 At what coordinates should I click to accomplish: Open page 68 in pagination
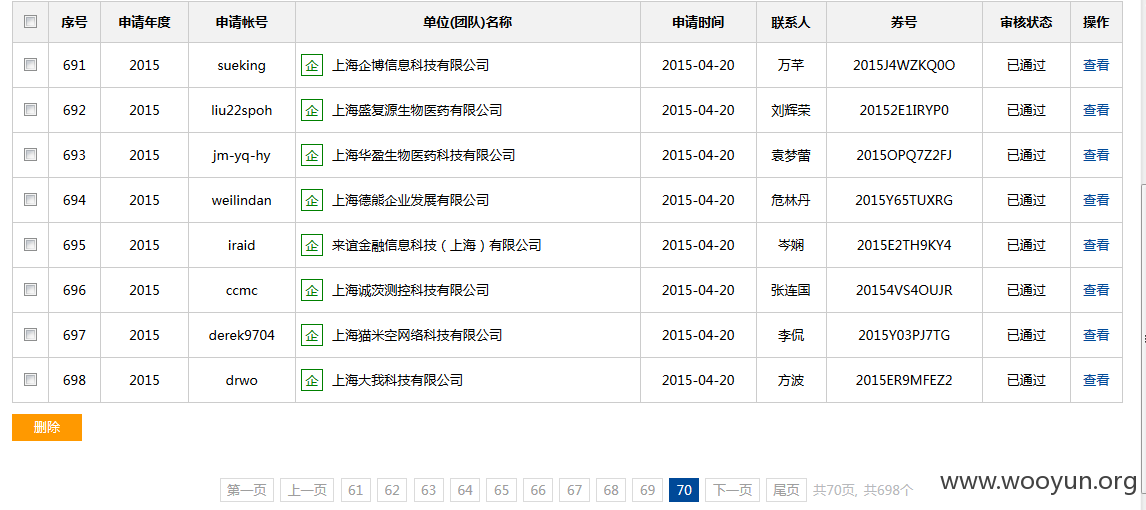[x=611, y=490]
